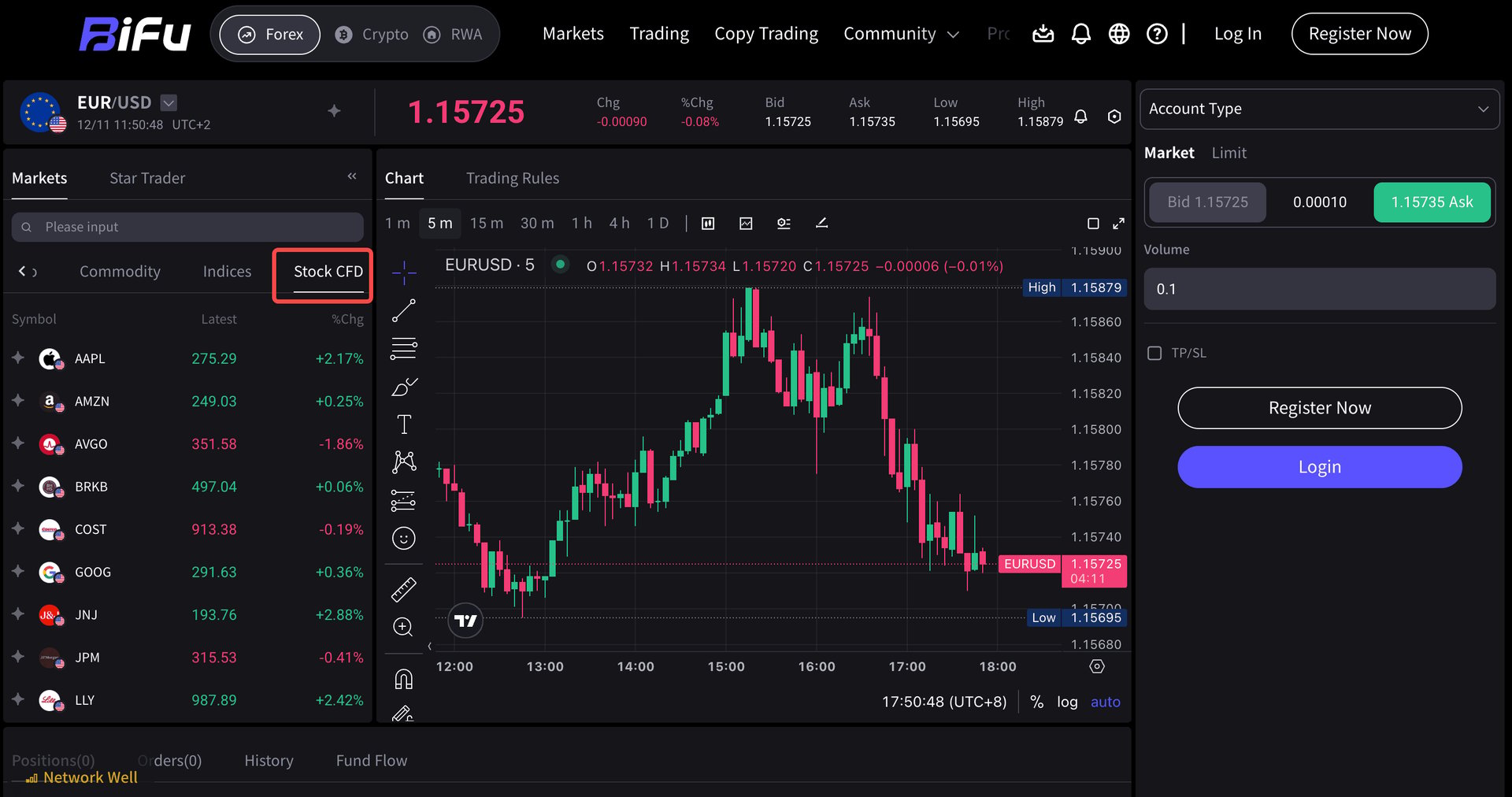Select the text annotation tool

404,424
